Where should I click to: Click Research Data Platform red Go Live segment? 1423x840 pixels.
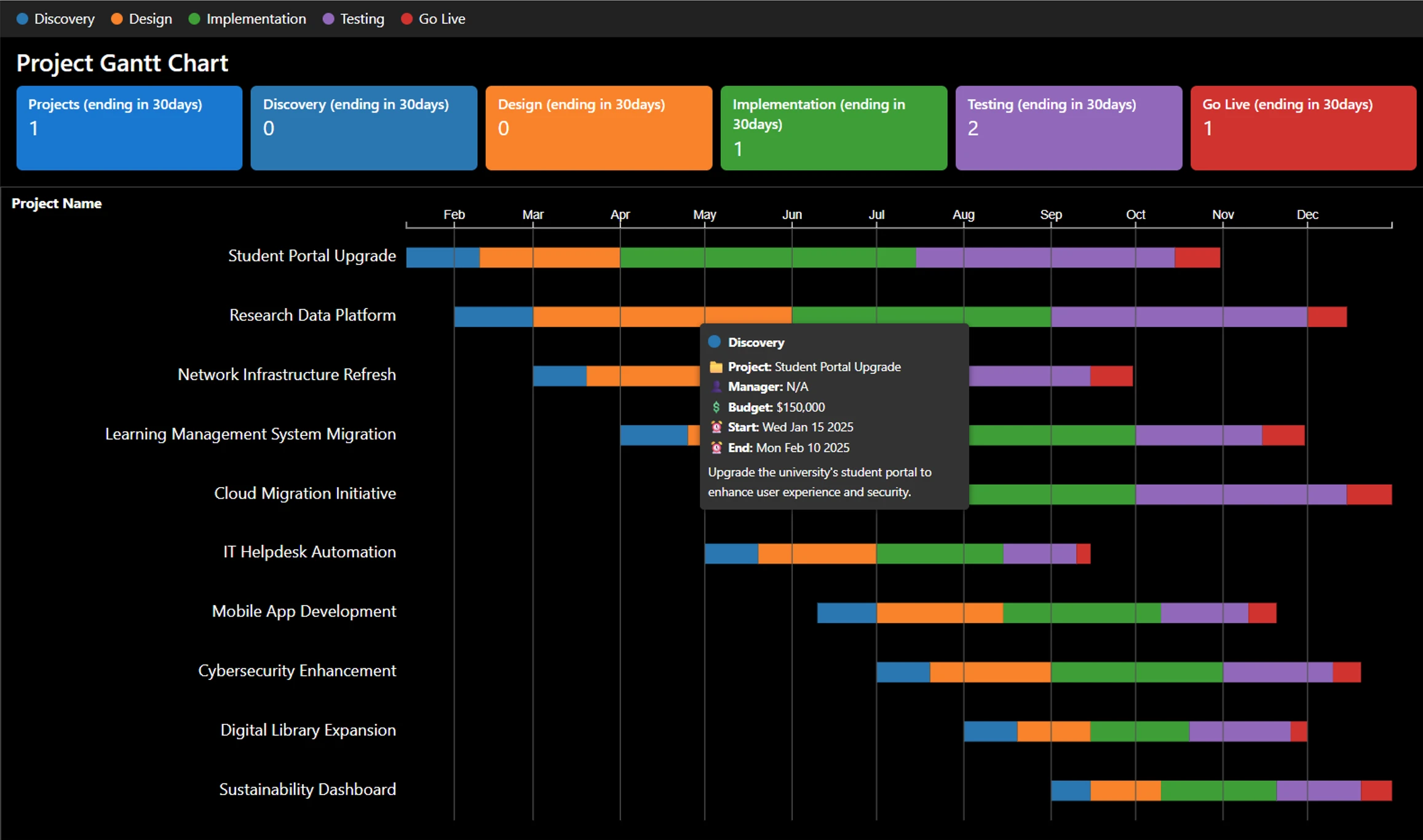pos(1327,317)
